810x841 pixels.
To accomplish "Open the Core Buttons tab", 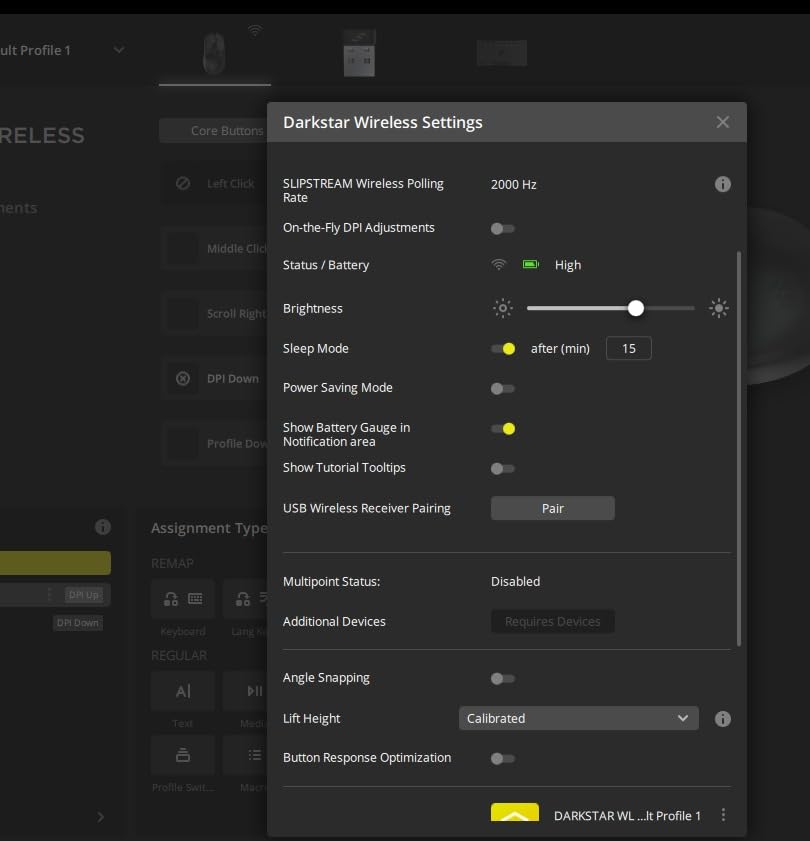I will 213,131.
